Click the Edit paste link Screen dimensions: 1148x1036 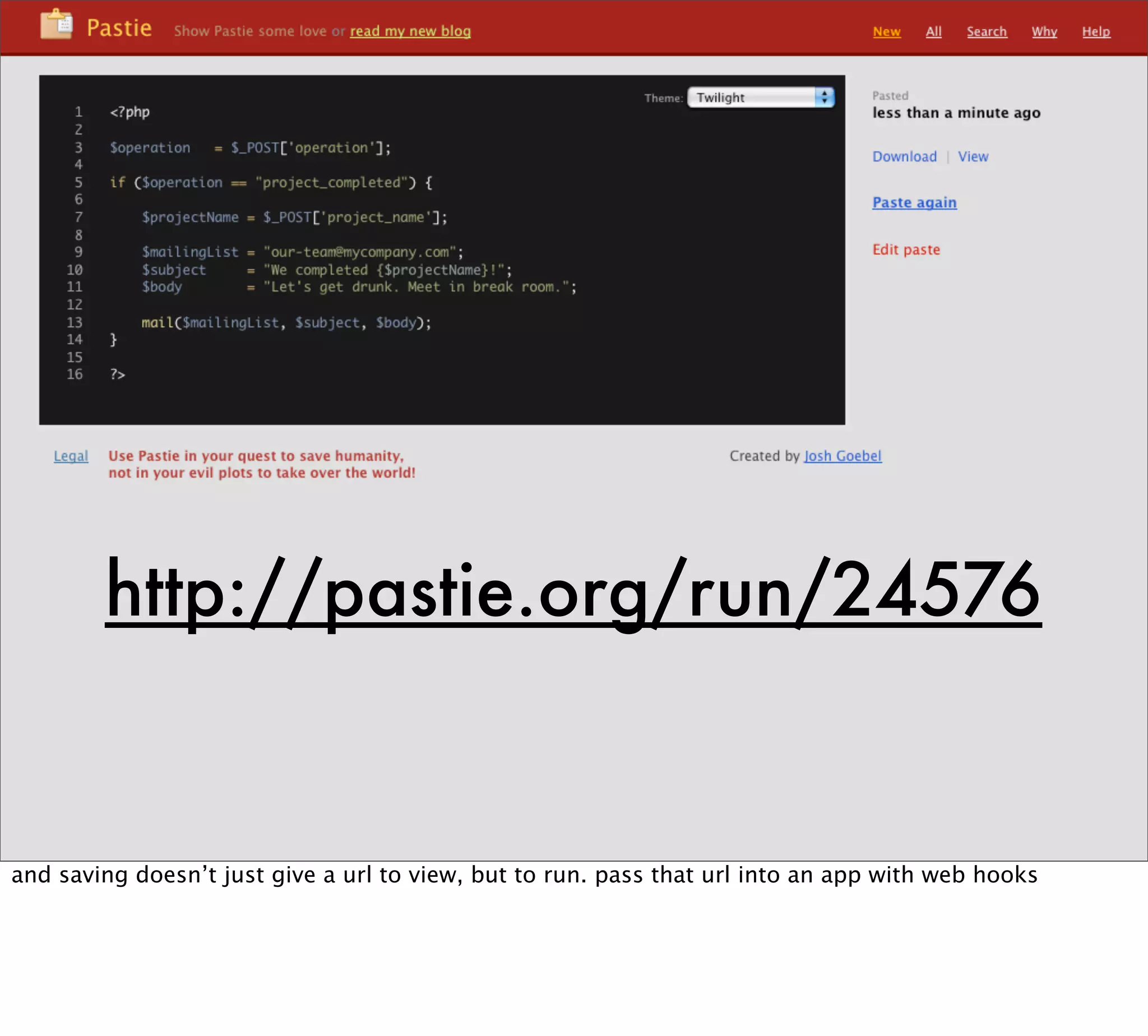[x=906, y=250]
